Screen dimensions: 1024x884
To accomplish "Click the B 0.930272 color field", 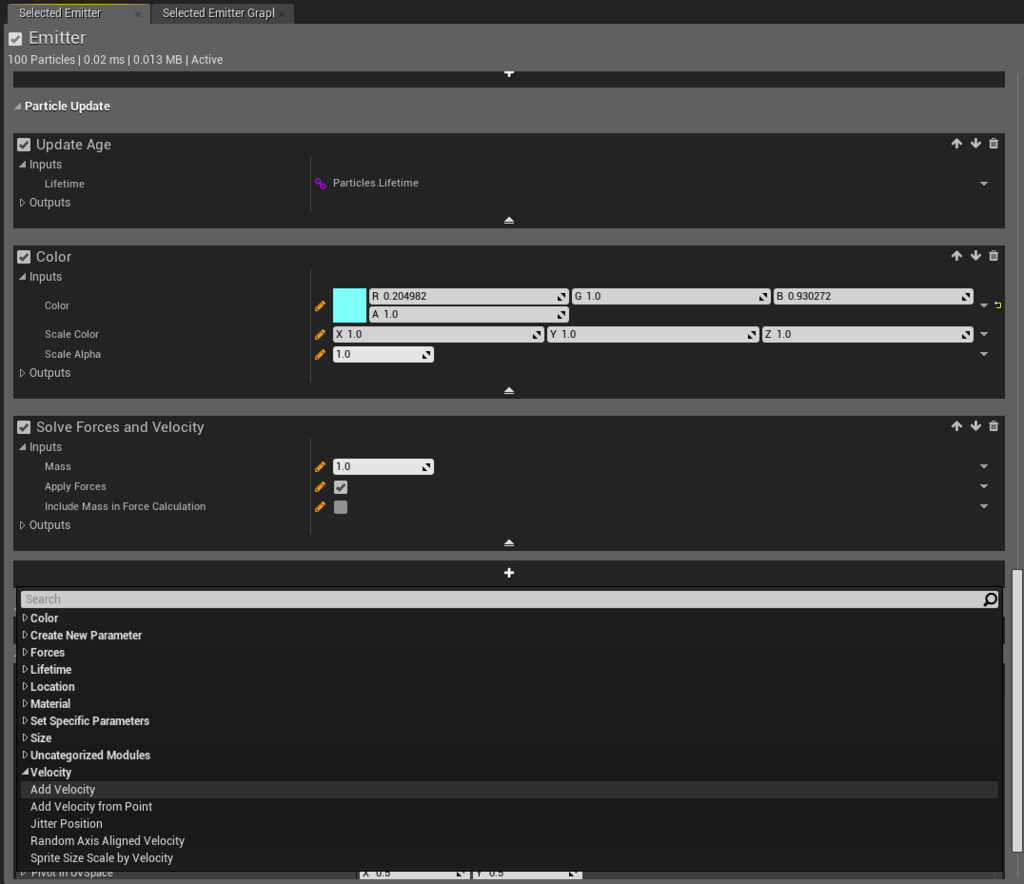I will (x=873, y=296).
